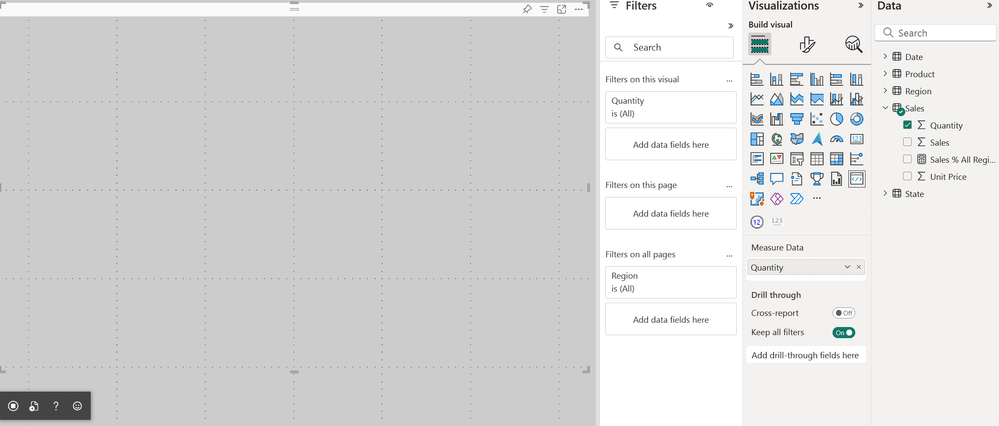Select the gauge visual

click(837, 139)
